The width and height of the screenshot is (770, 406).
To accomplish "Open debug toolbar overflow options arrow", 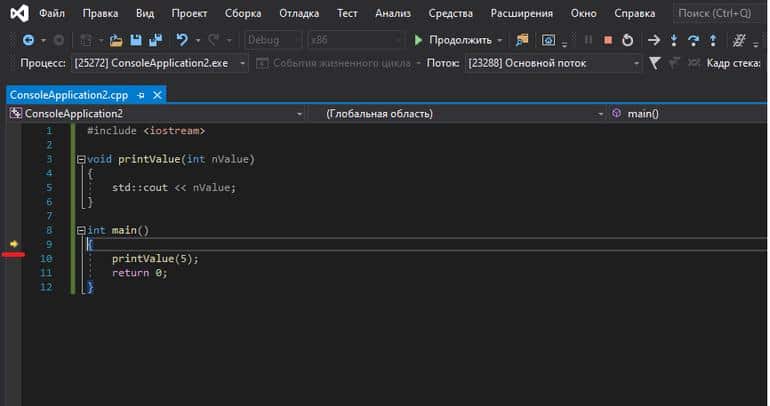I will [756, 44].
